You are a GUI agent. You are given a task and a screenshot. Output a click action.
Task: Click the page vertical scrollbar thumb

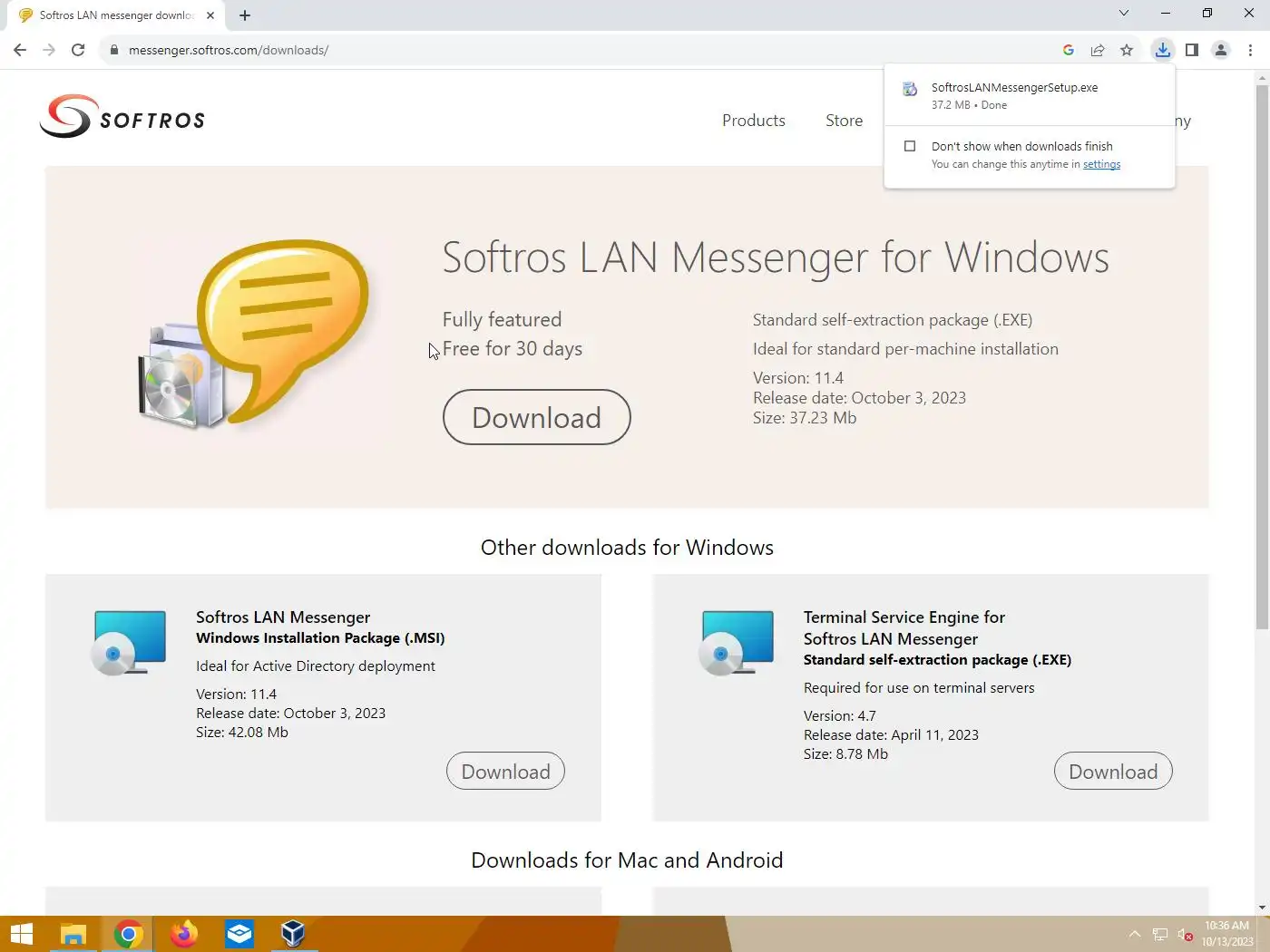click(1262, 358)
